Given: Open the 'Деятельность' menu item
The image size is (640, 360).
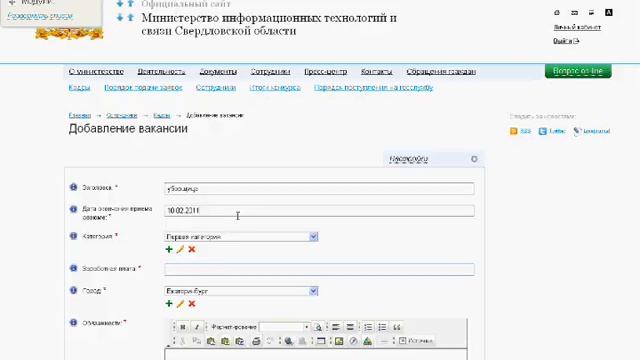Looking at the screenshot, I should click(161, 71).
